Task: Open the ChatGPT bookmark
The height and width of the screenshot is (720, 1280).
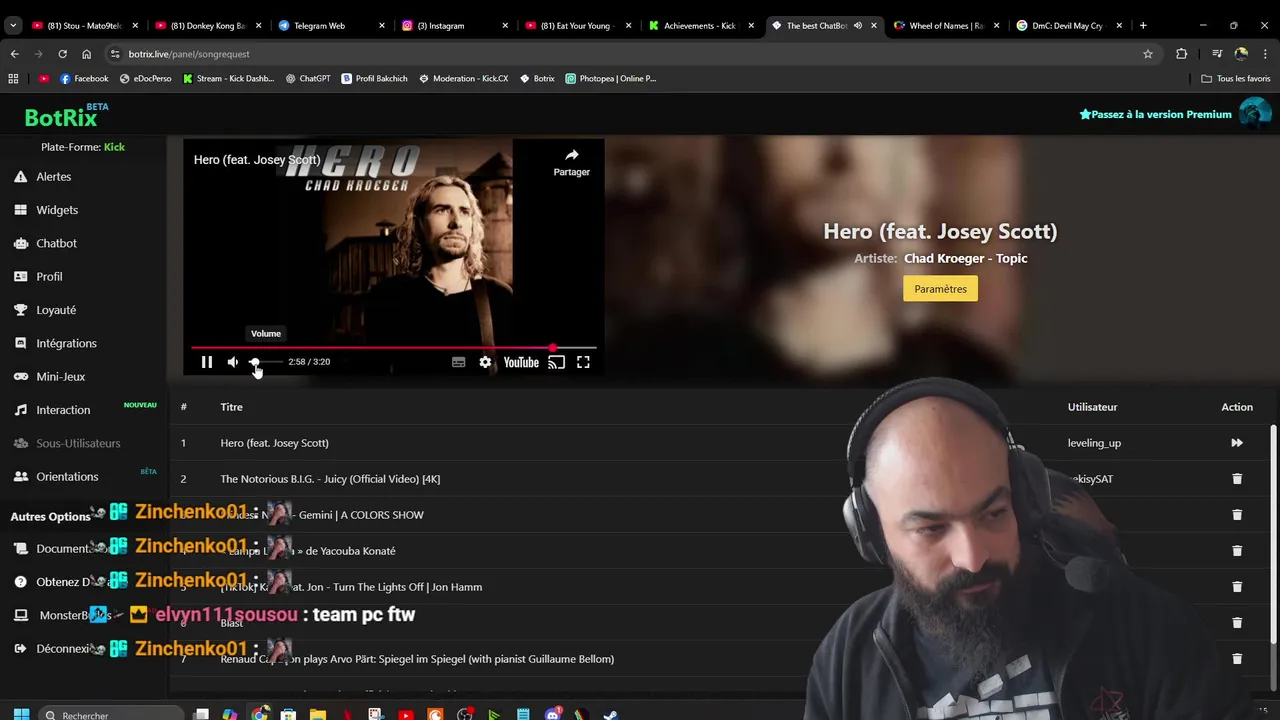Action: (308, 78)
